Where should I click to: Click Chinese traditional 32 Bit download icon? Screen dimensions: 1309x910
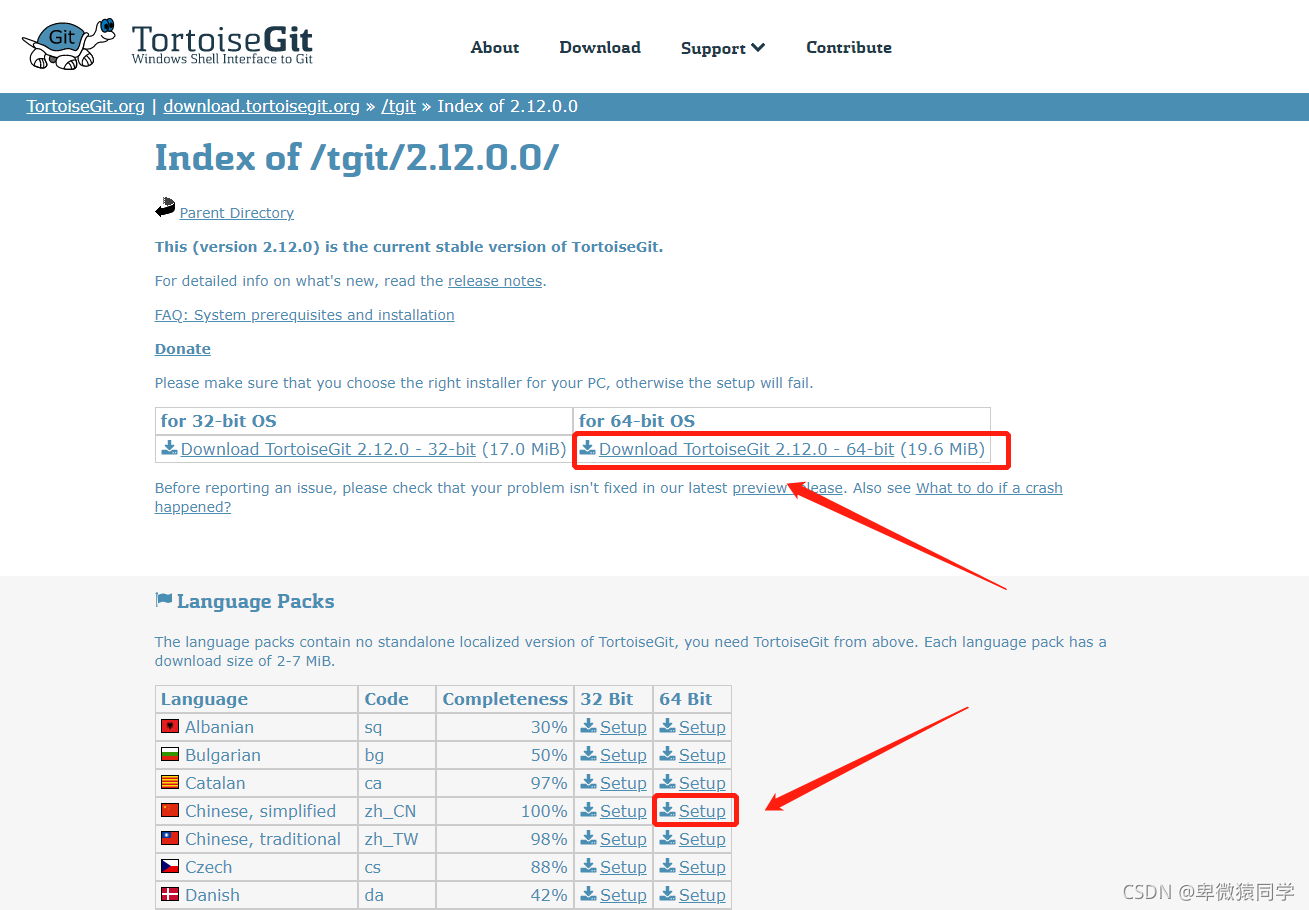click(589, 838)
